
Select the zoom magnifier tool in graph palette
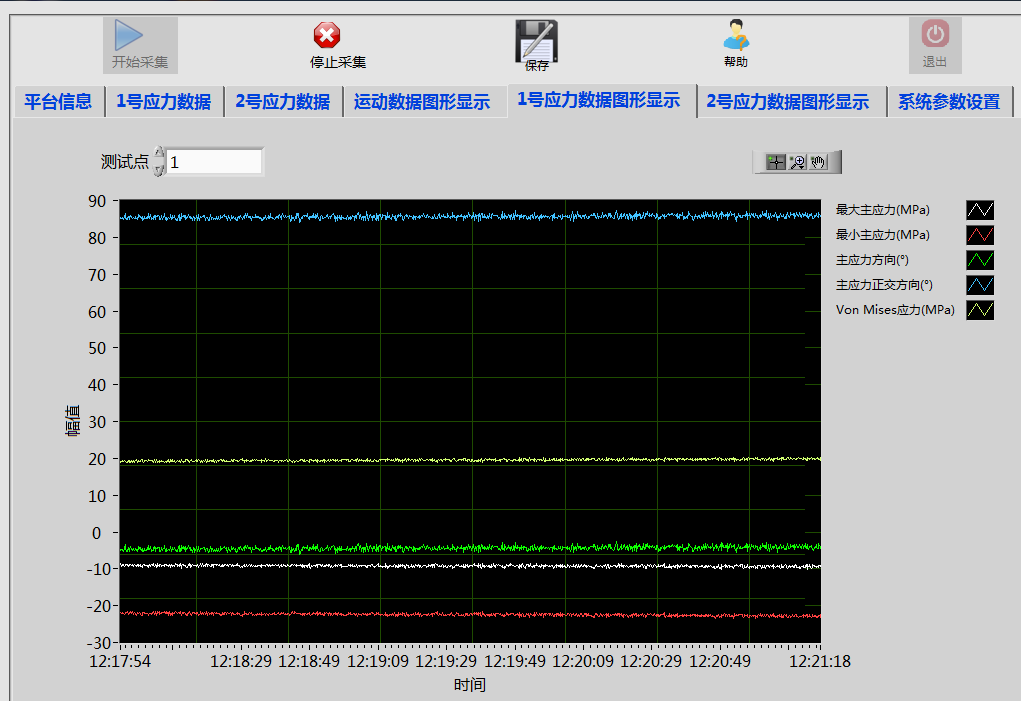click(x=798, y=162)
